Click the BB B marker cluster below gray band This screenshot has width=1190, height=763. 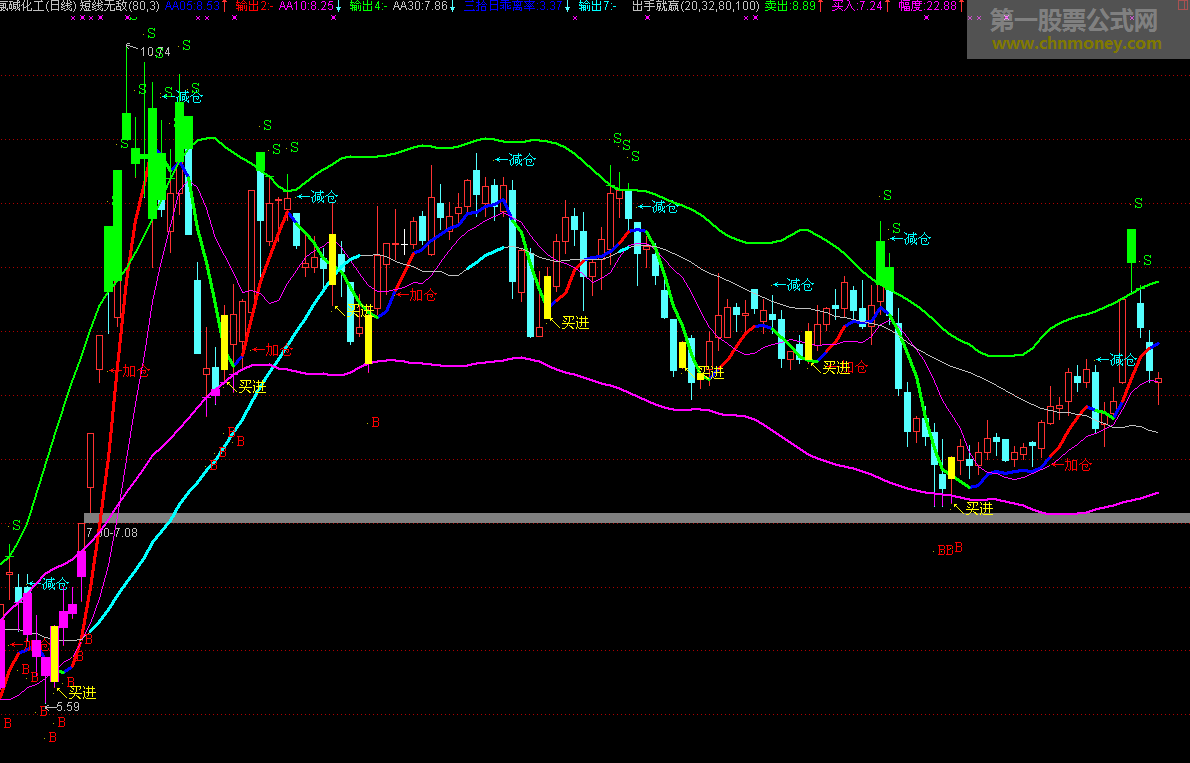click(x=949, y=549)
